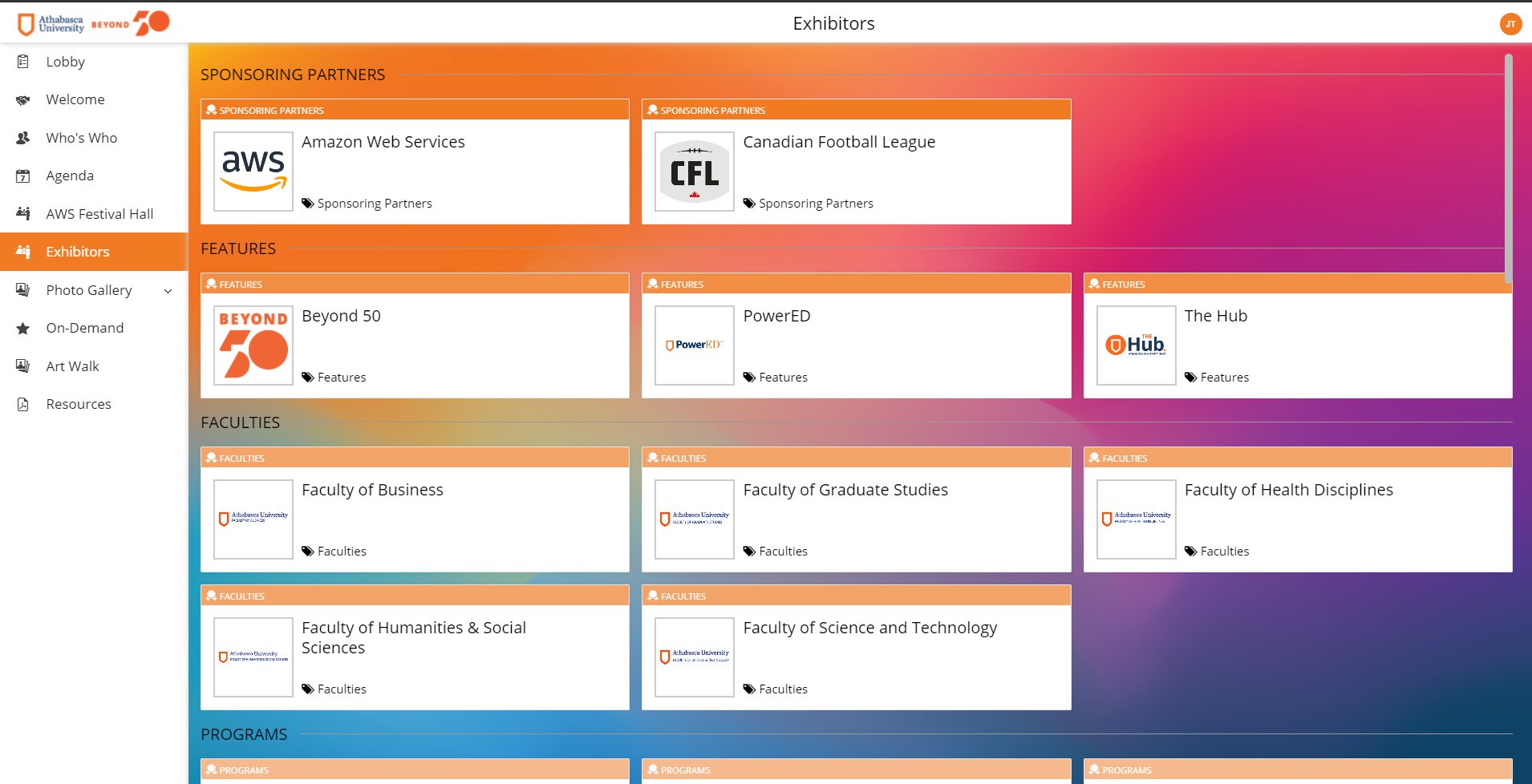Select the Exhibitors menu item
The width and height of the screenshot is (1532, 784).
[x=78, y=252]
